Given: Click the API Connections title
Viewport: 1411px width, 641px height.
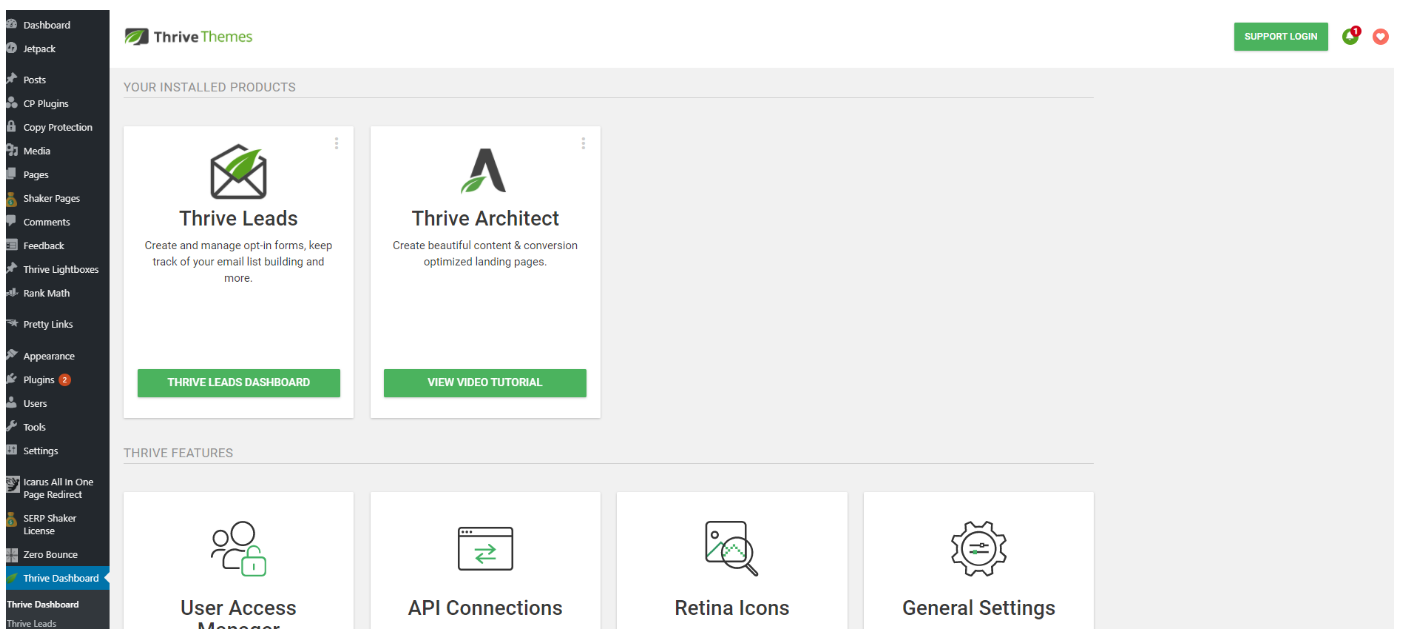Looking at the screenshot, I should coord(485,608).
